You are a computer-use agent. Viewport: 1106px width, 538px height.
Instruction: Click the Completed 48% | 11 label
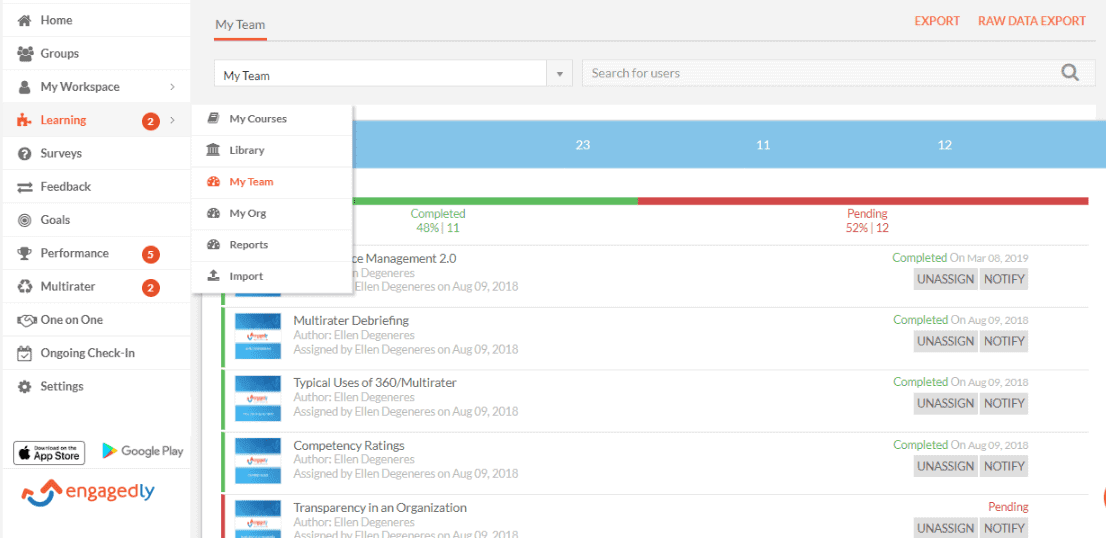coord(438,221)
